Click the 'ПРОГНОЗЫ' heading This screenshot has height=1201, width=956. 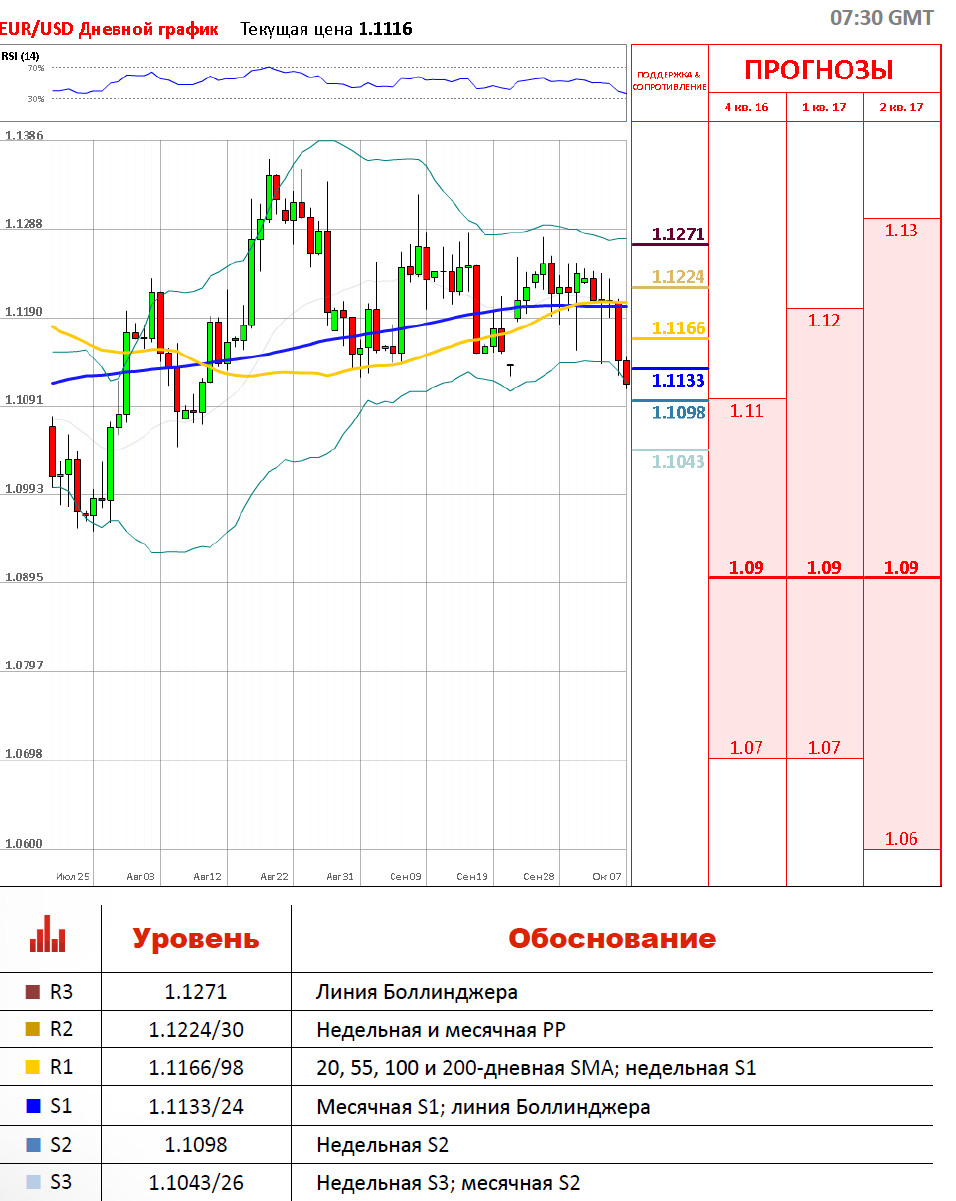coord(818,70)
